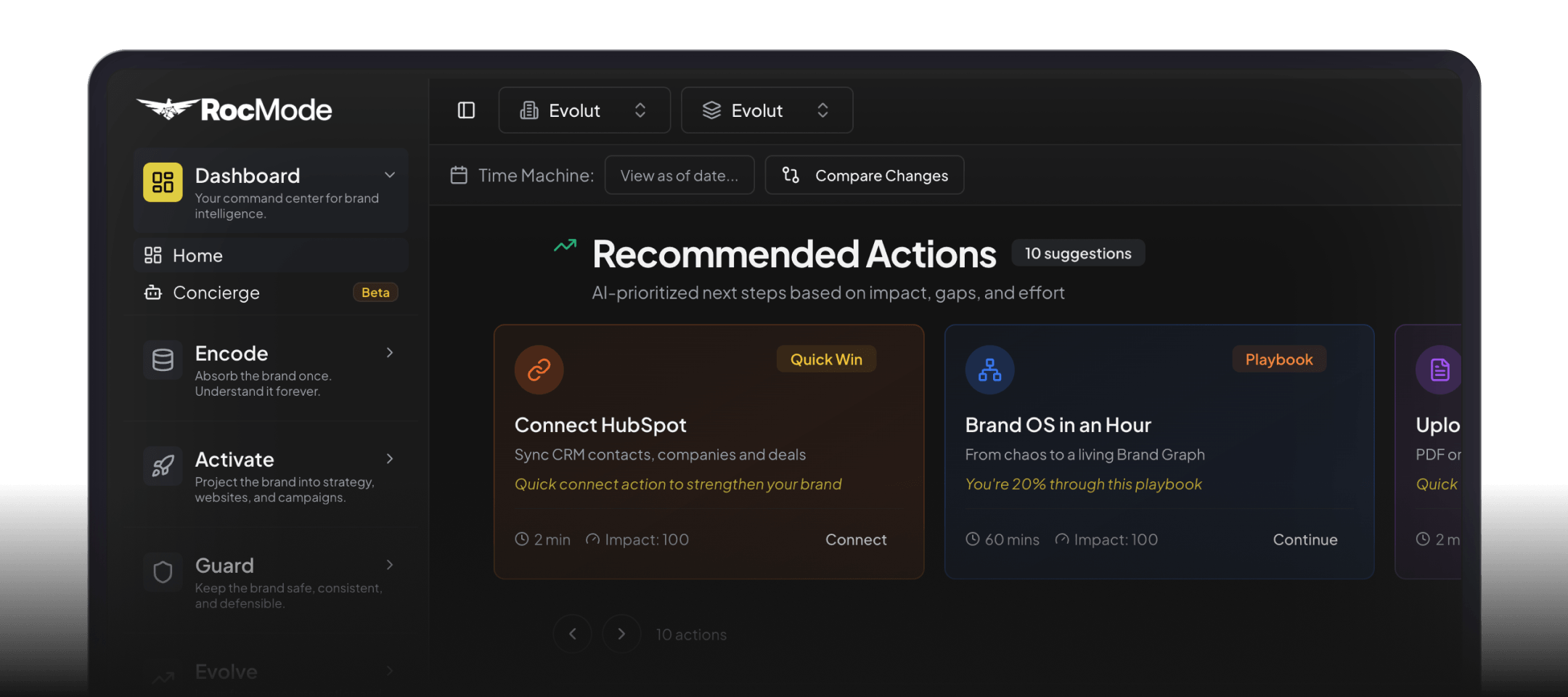1568x697 pixels.
Task: Click the Guard section title
Action: tap(224, 566)
